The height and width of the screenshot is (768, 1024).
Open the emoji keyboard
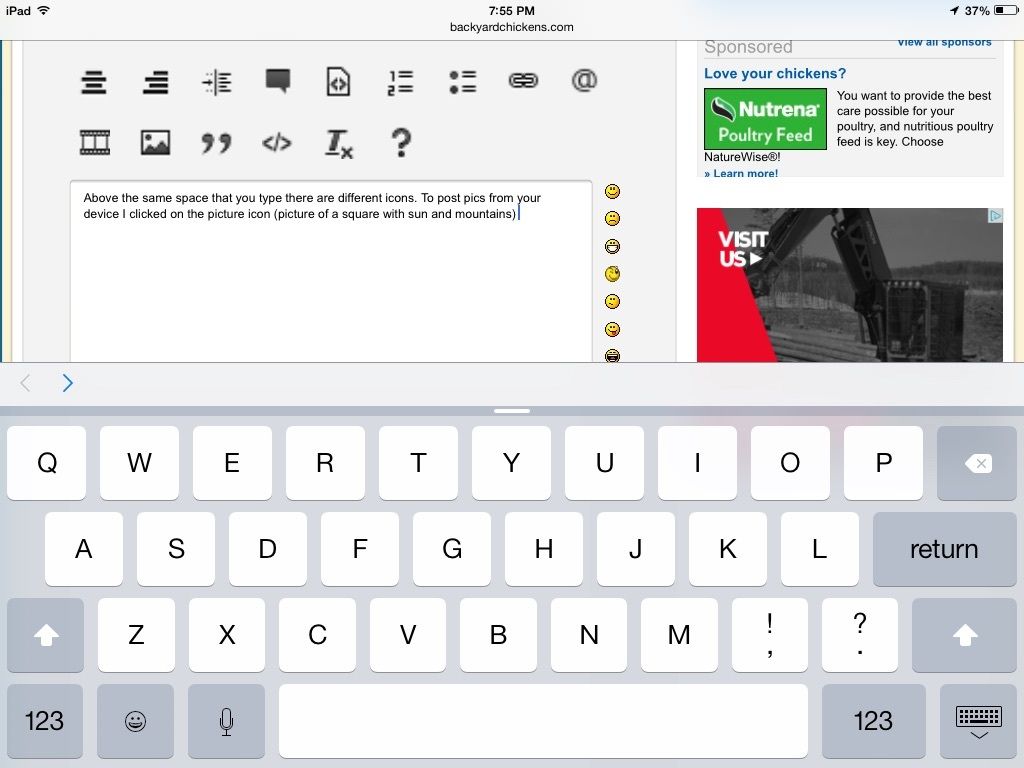click(135, 721)
